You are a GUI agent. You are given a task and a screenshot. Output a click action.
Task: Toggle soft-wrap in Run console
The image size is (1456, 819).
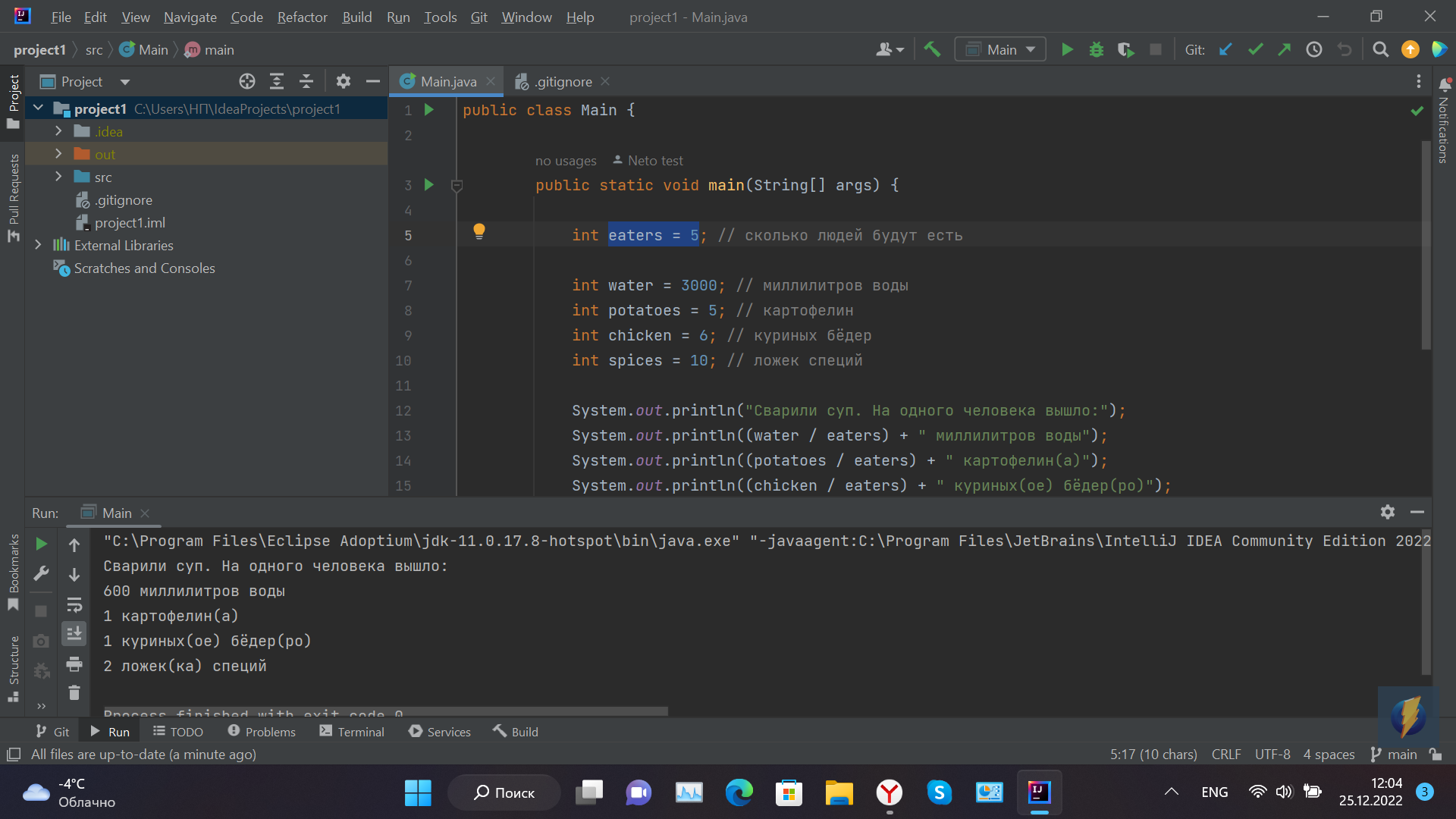coord(74,605)
